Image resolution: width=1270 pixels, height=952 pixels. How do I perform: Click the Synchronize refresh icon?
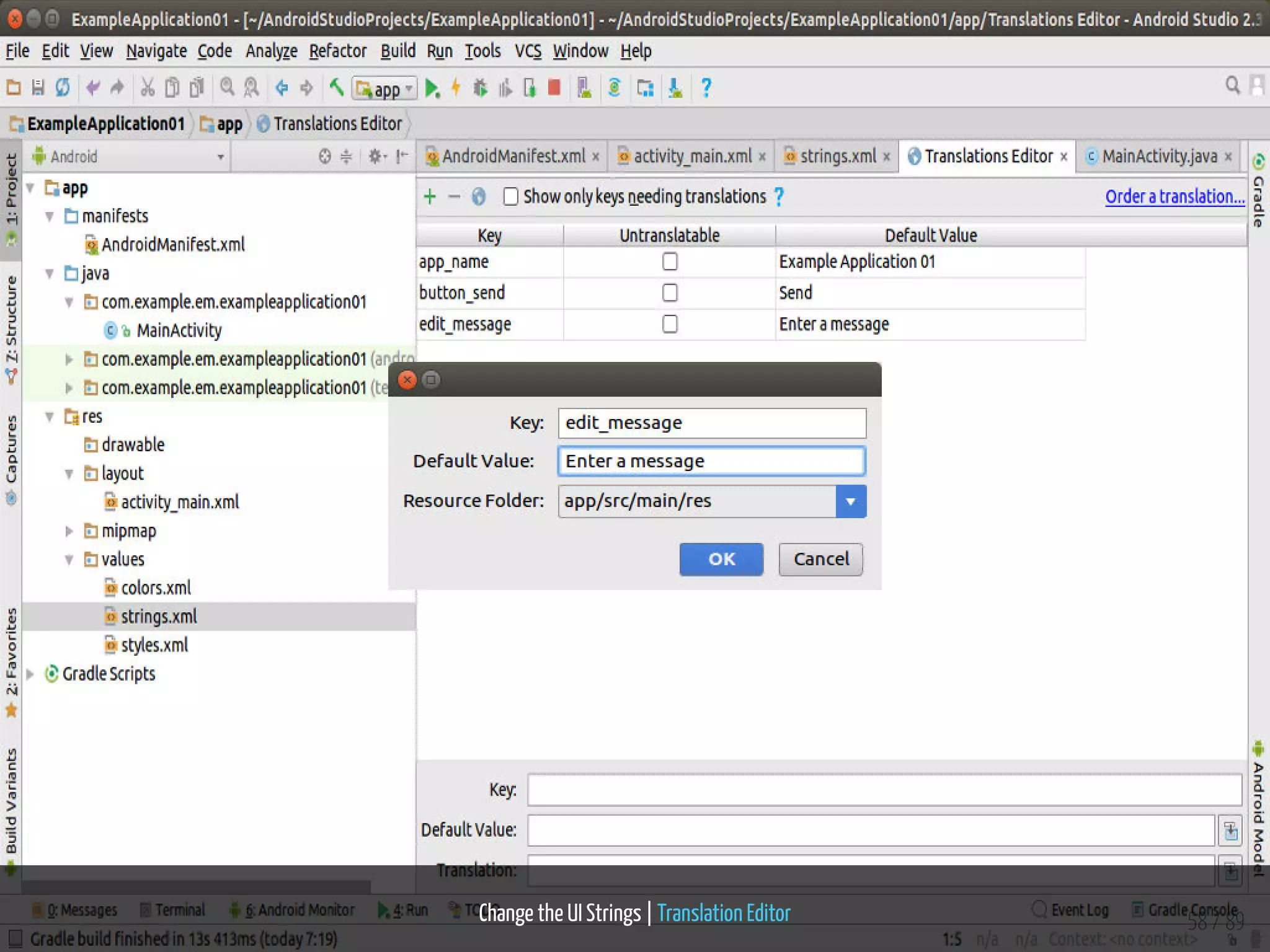(63, 88)
